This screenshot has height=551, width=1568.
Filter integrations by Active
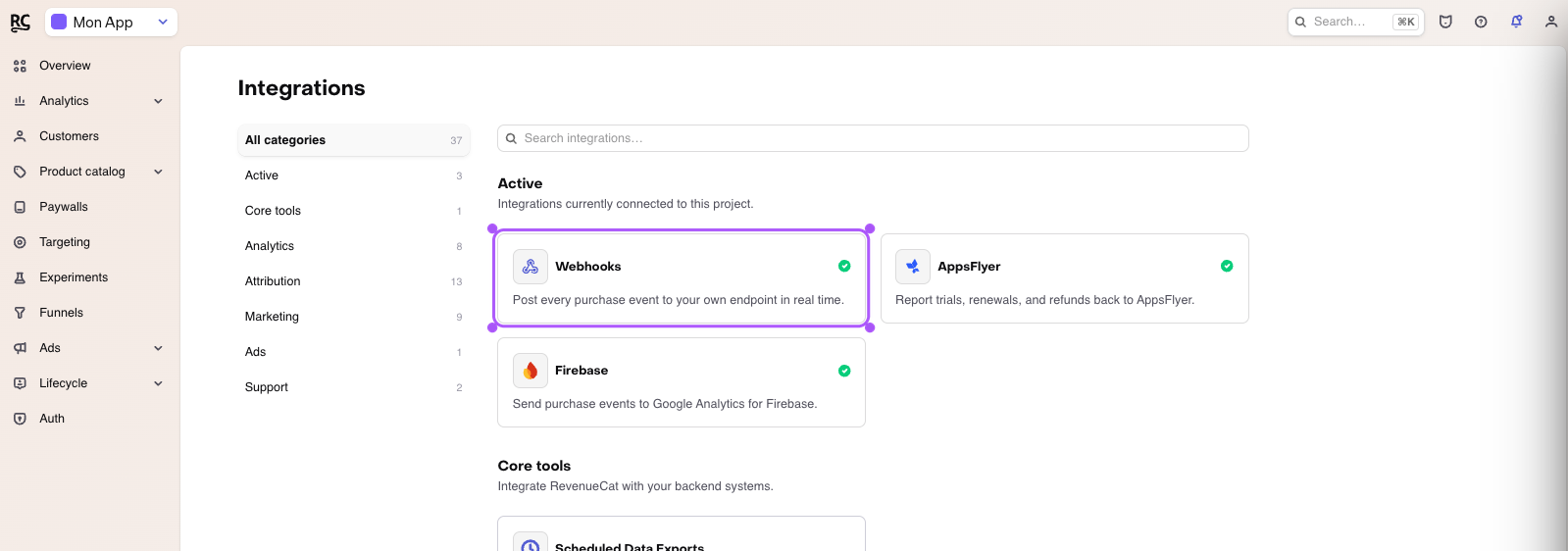point(353,175)
